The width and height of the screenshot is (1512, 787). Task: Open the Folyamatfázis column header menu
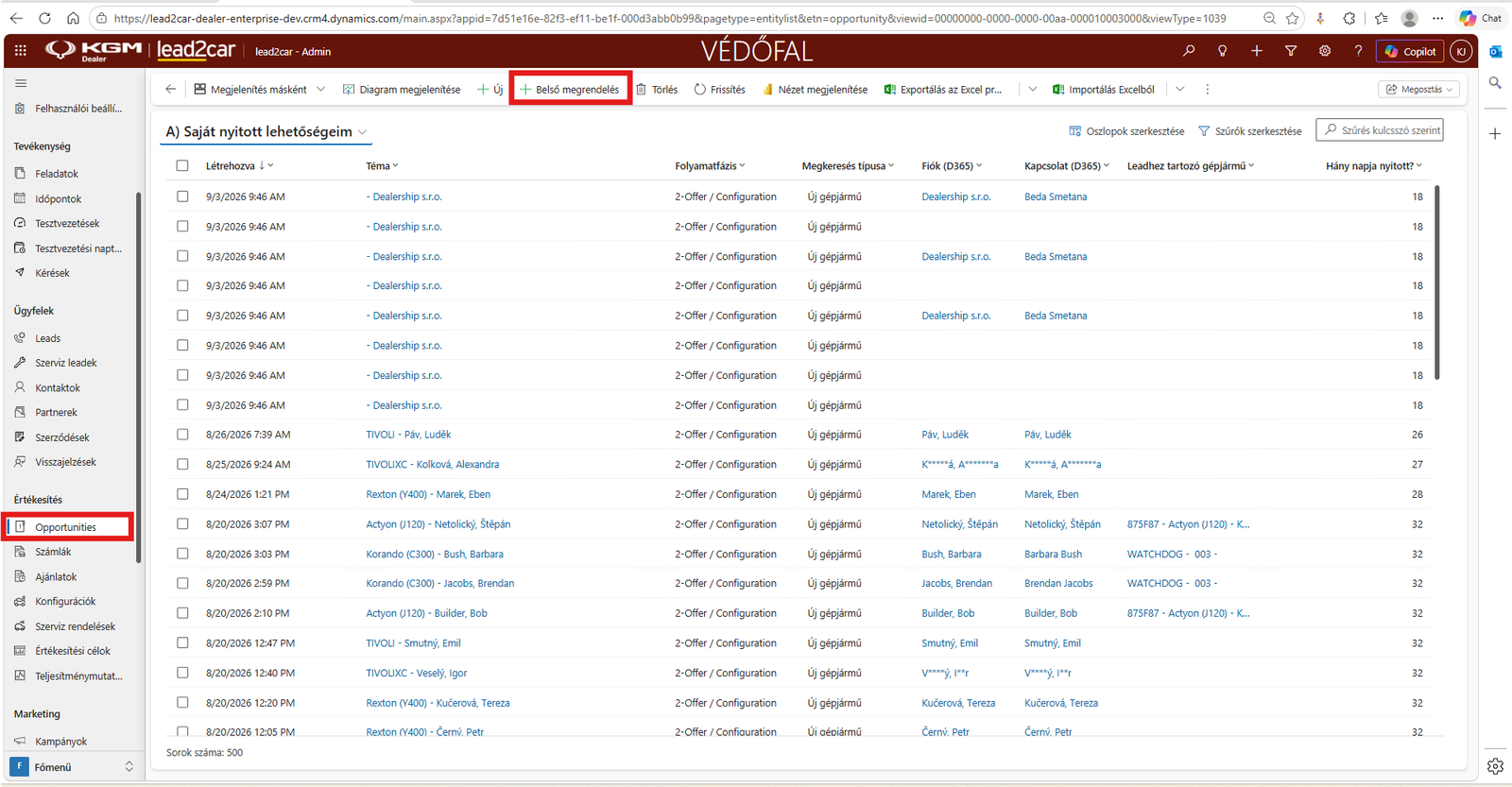(x=710, y=165)
